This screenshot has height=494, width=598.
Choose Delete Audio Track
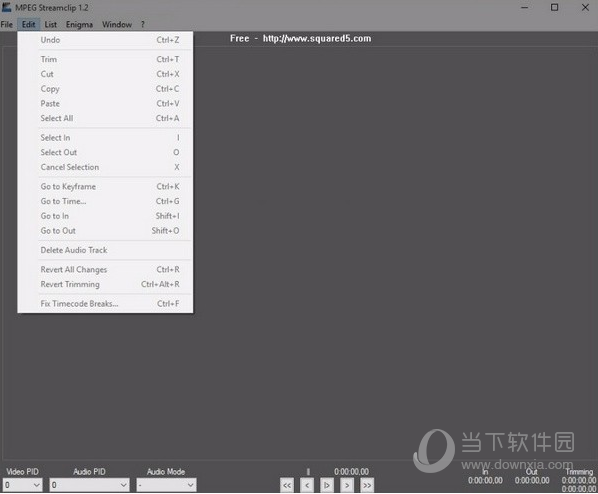click(x=105, y=250)
